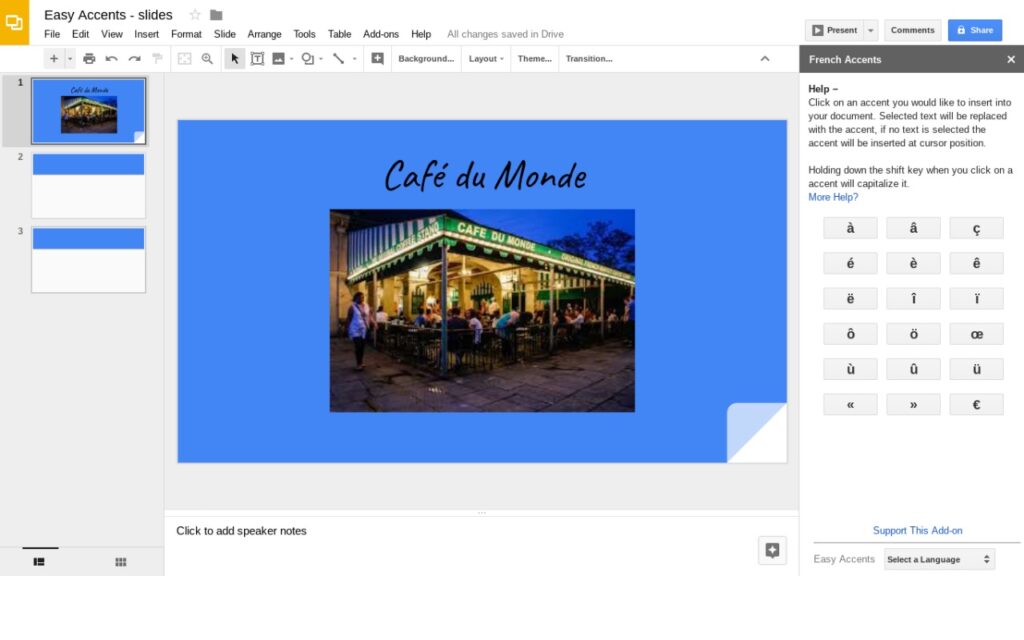Viewport: 1024px width, 640px height.
Task: Undo the last action
Action: pyautogui.click(x=112, y=58)
